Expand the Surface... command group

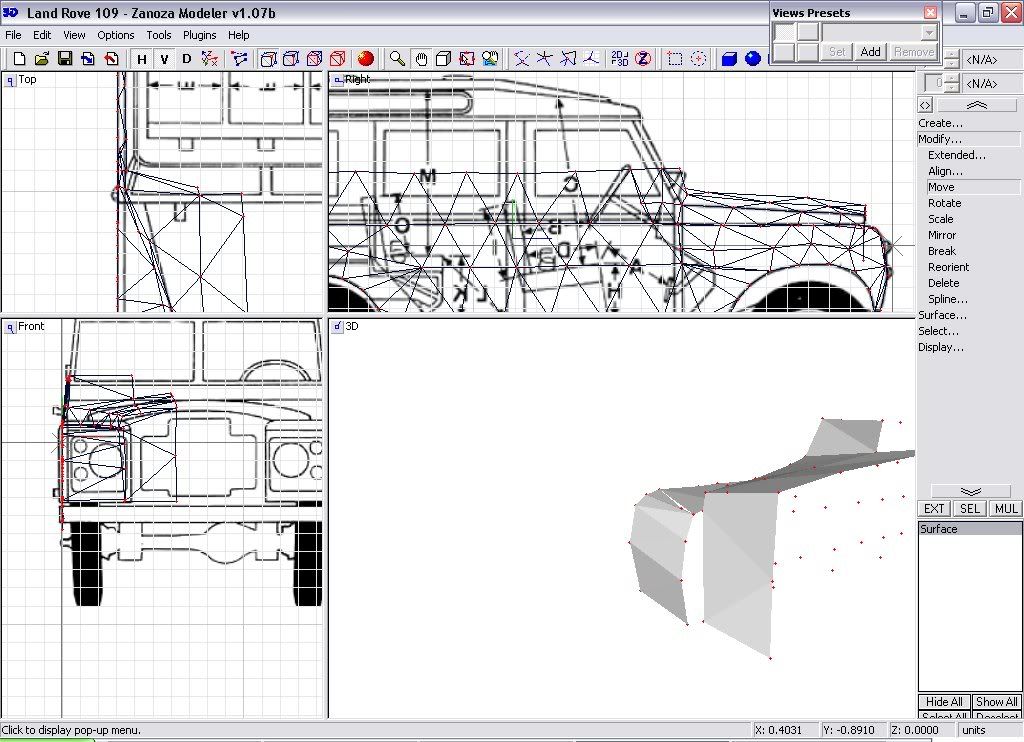[942, 315]
